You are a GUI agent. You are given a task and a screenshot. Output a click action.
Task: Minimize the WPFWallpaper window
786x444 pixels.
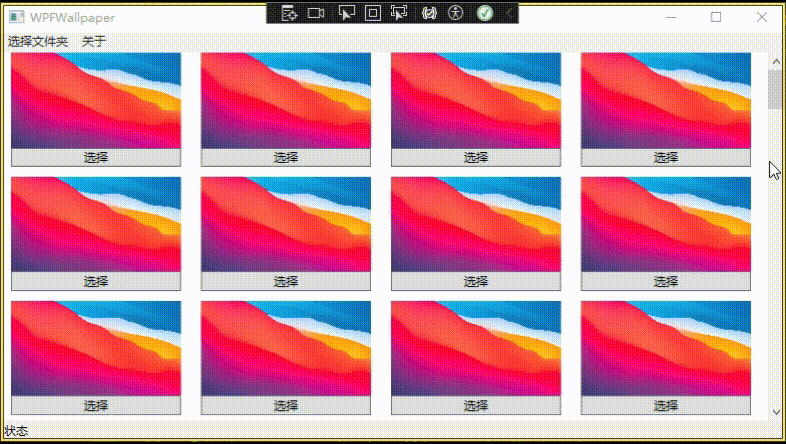[671, 17]
